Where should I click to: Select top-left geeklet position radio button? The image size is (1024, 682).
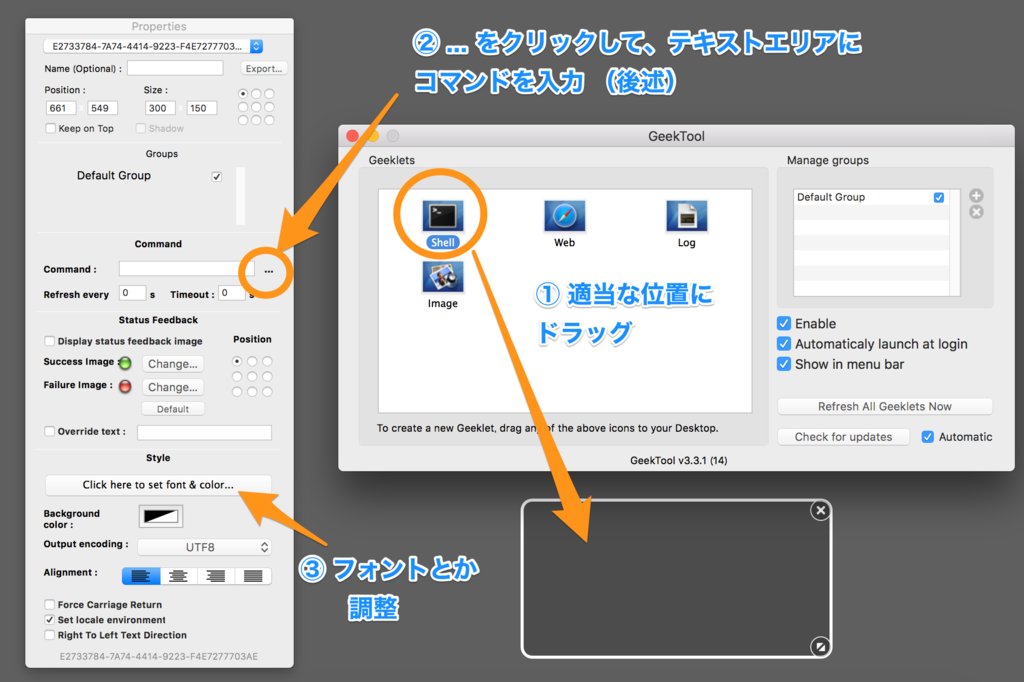coord(243,94)
